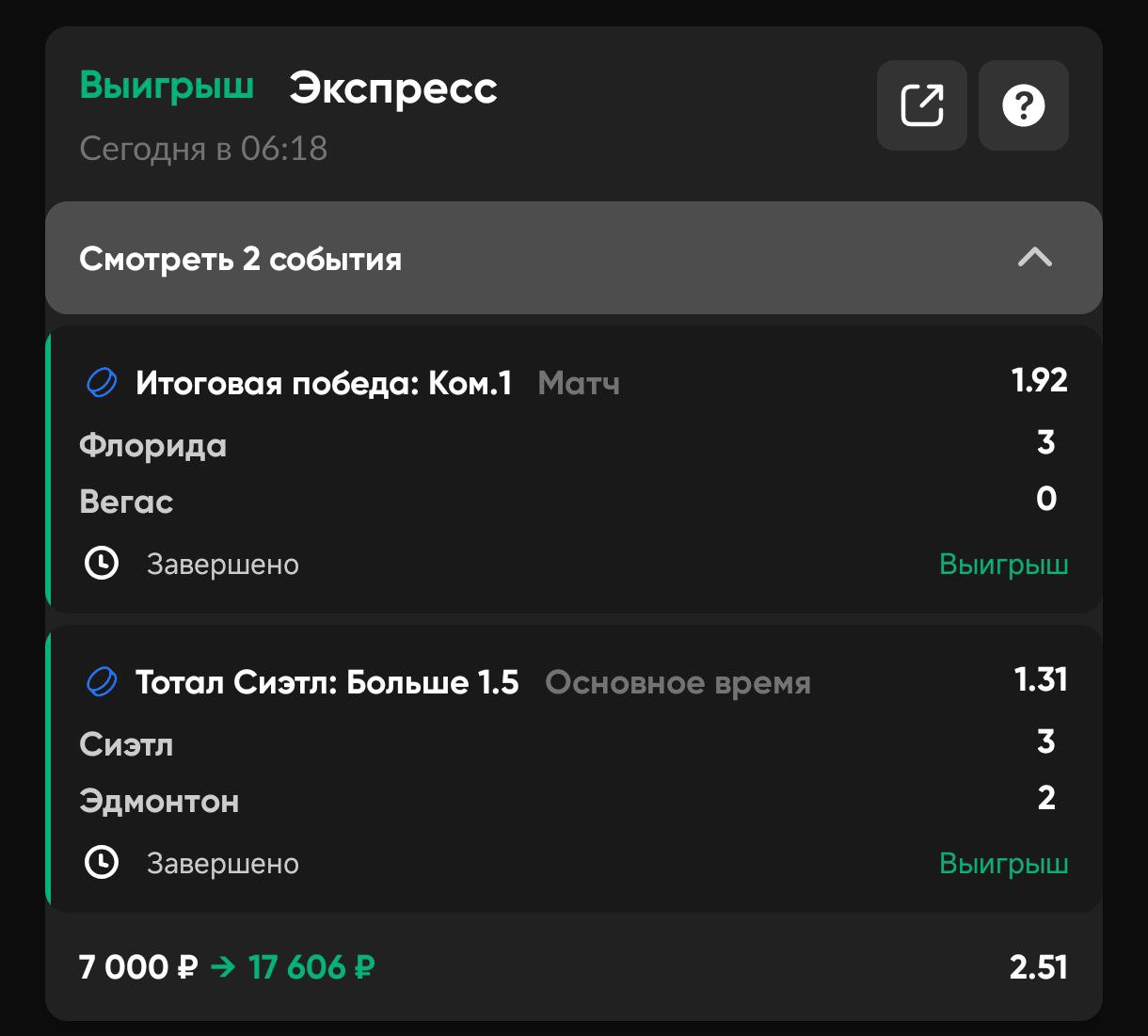1148x1036 pixels.
Task: Click the 1.92 odds value
Action: 1039,380
